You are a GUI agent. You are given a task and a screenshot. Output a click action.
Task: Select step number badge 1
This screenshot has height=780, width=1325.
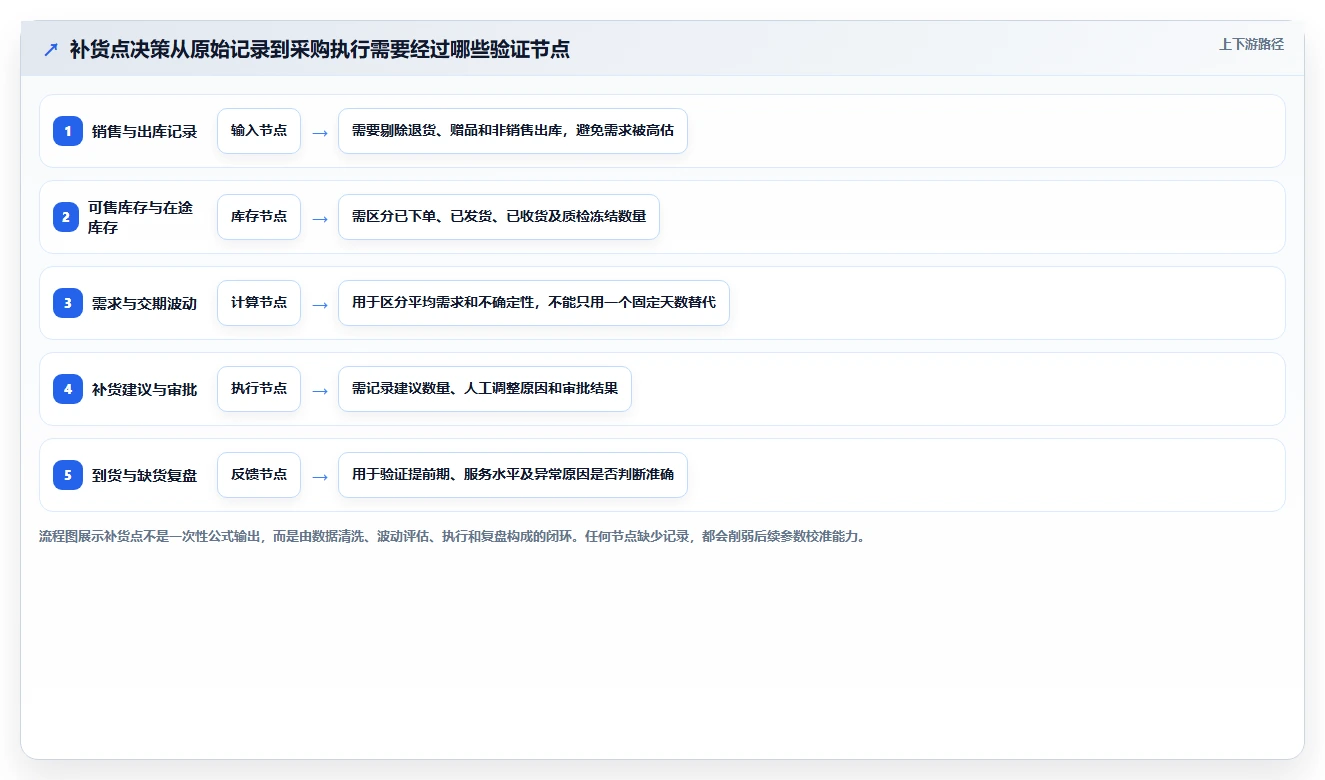(x=68, y=131)
